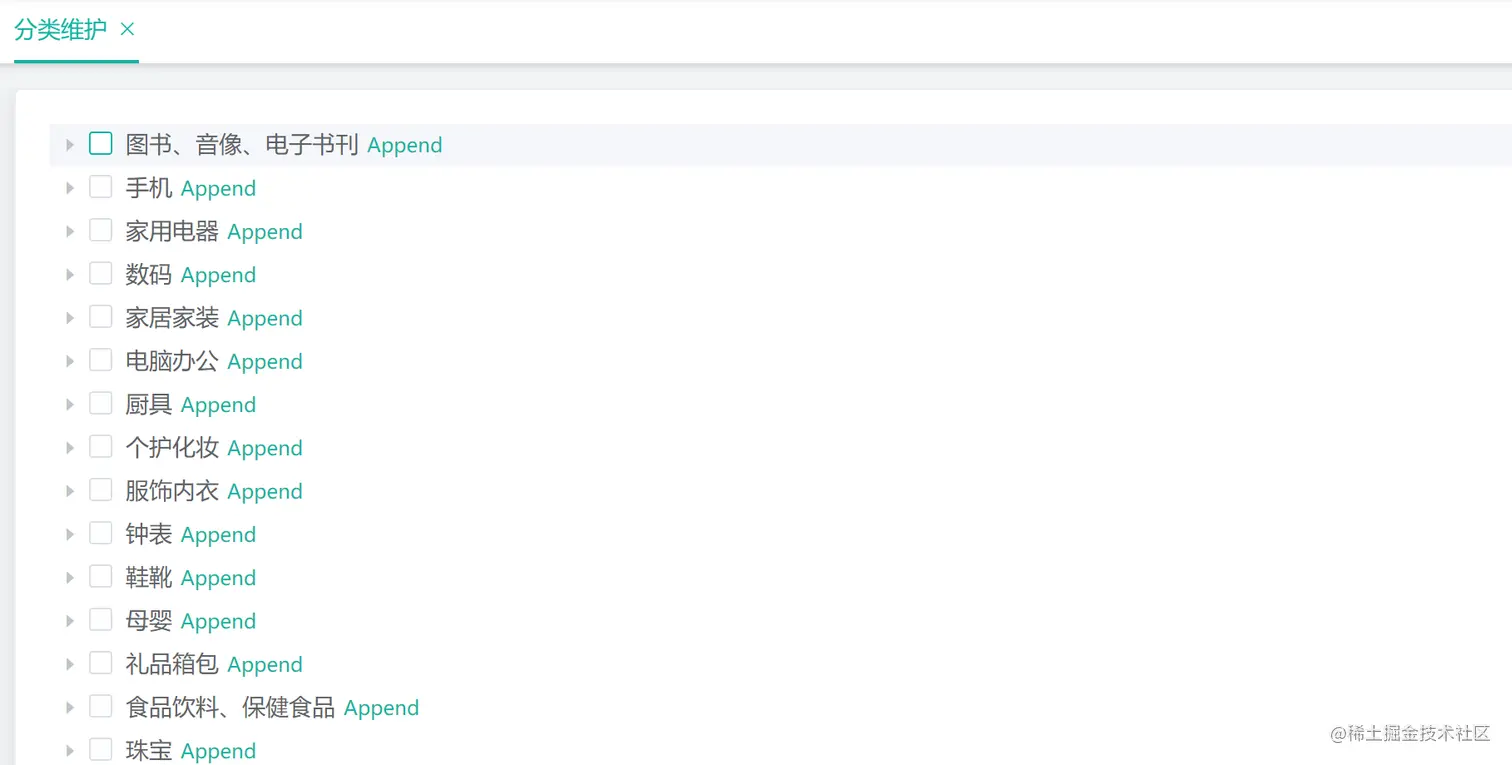Expand the 厨具 category node
The height and width of the screenshot is (765, 1512).
[70, 405]
